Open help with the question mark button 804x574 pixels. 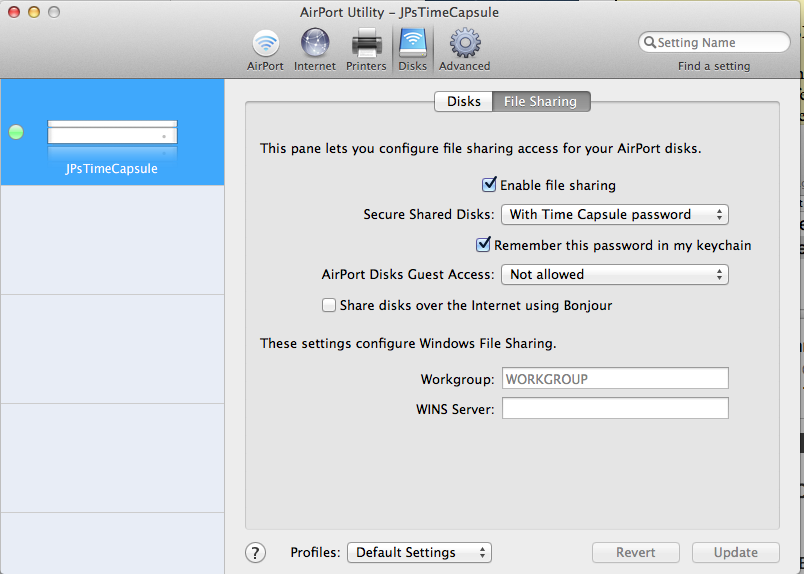pyautogui.click(x=255, y=552)
